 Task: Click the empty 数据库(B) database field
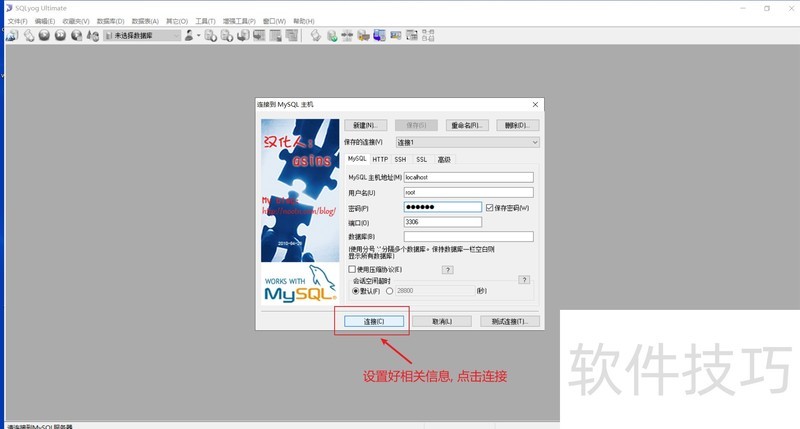tap(468, 236)
